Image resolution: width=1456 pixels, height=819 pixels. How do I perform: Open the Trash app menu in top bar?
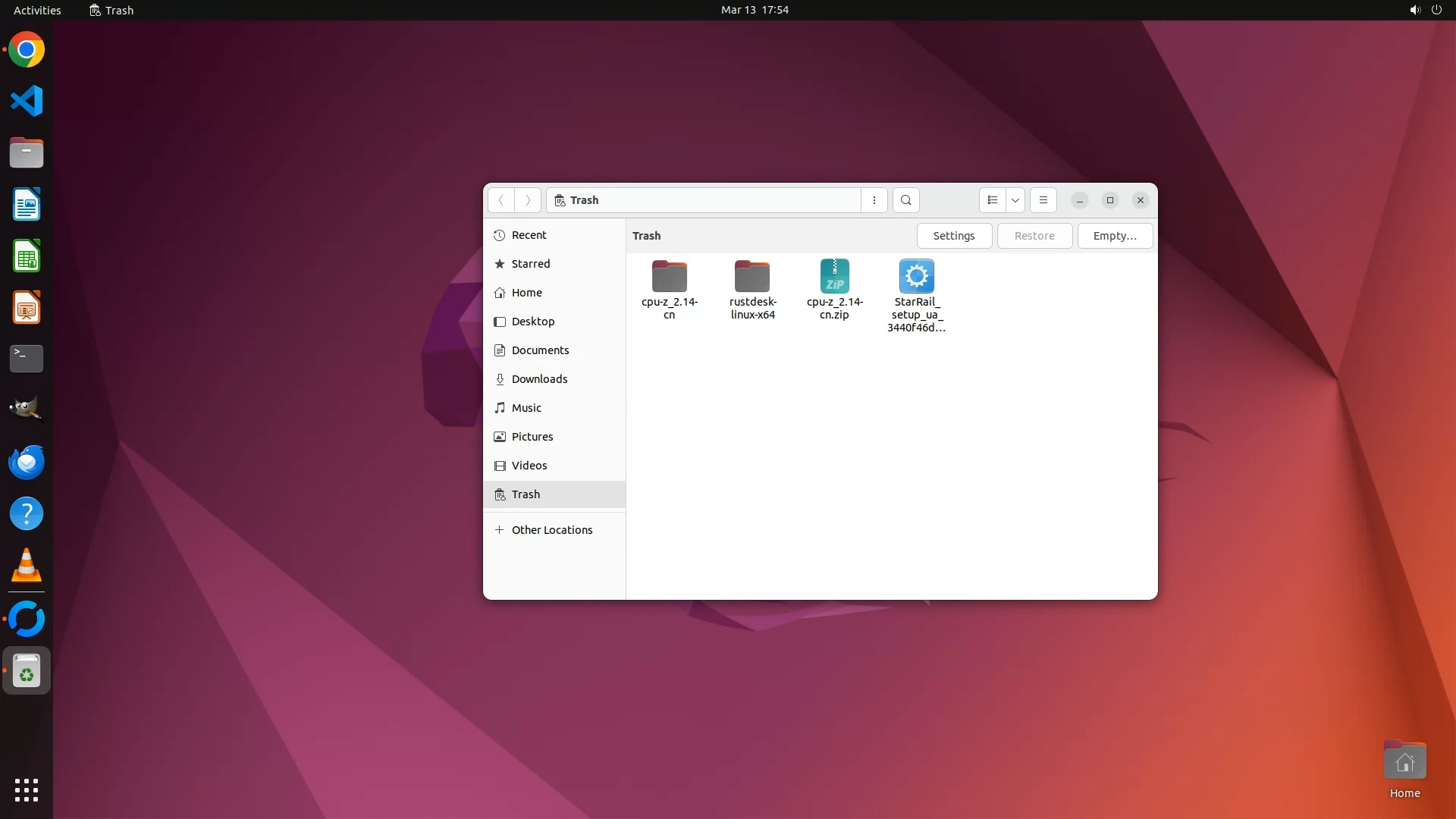[111, 10]
